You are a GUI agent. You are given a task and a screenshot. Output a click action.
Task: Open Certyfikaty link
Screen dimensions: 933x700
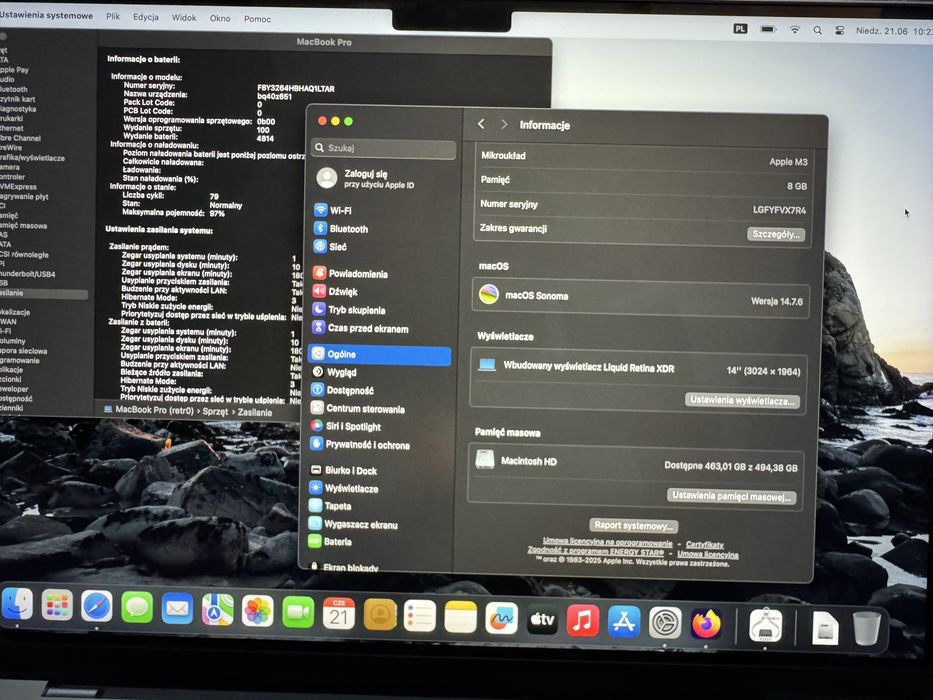pyautogui.click(x=705, y=545)
